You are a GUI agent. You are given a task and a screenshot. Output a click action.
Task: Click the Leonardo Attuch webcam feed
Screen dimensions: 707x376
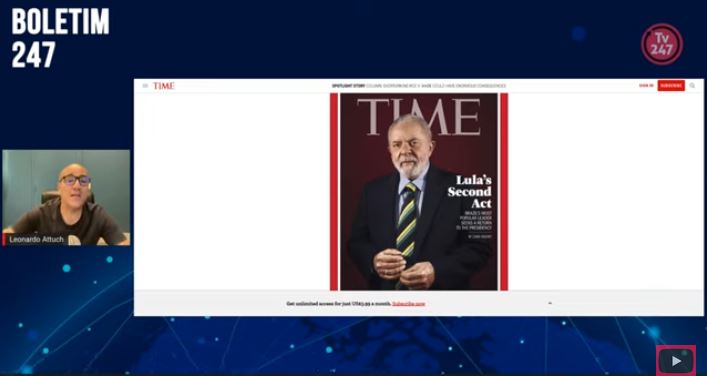coord(66,197)
